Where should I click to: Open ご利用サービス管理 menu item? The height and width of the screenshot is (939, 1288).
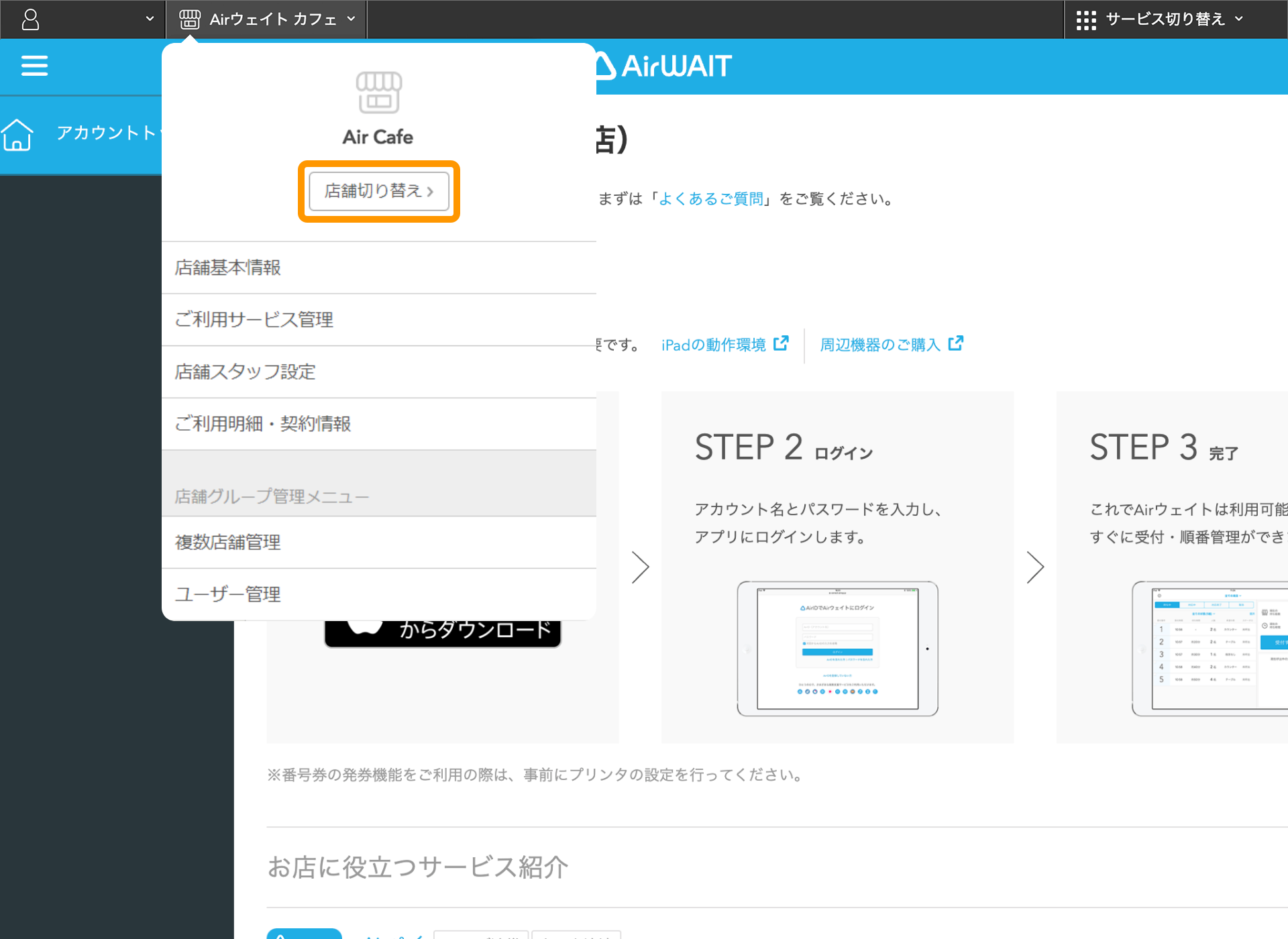tap(379, 320)
